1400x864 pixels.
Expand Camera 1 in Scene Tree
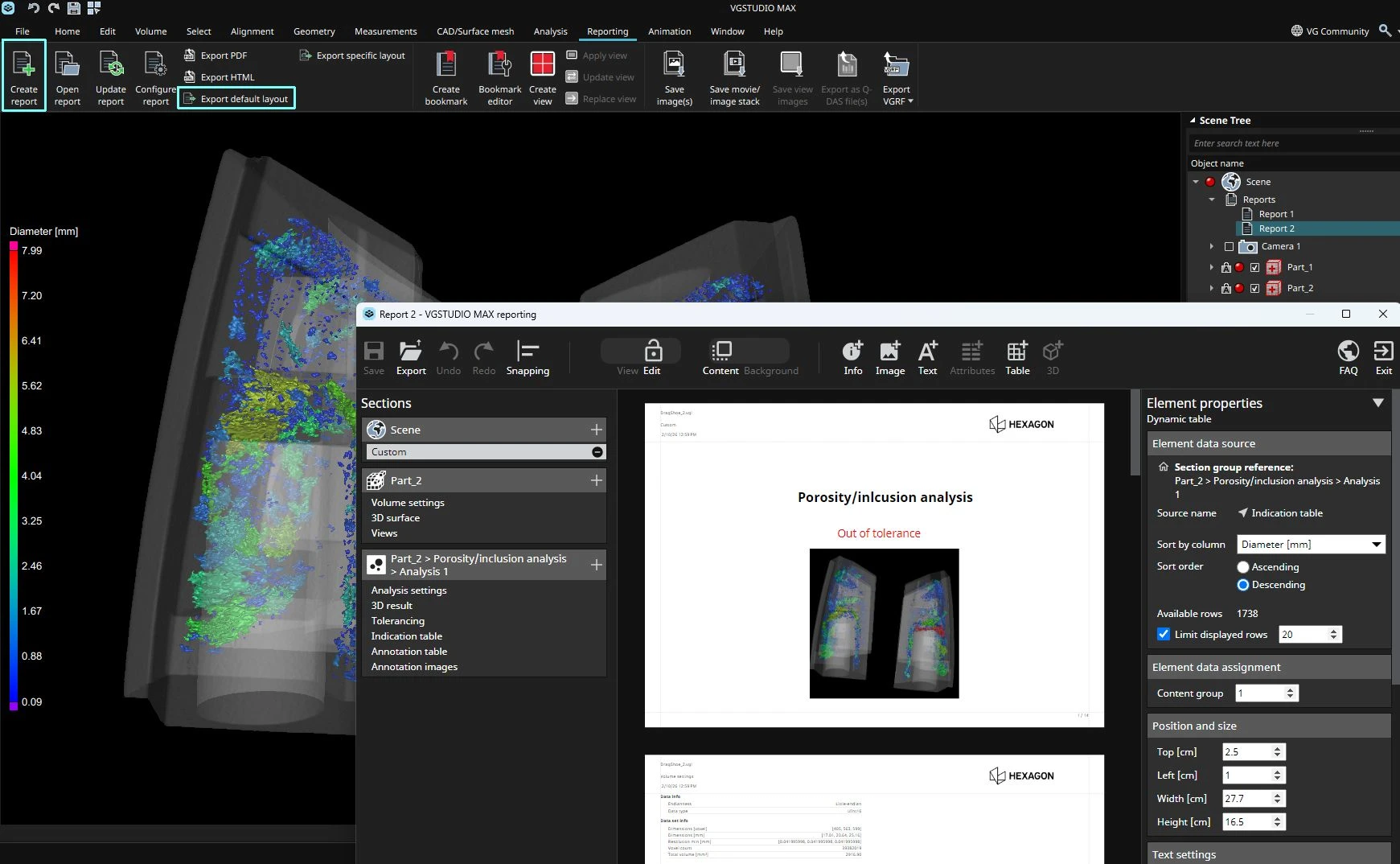(x=1212, y=246)
